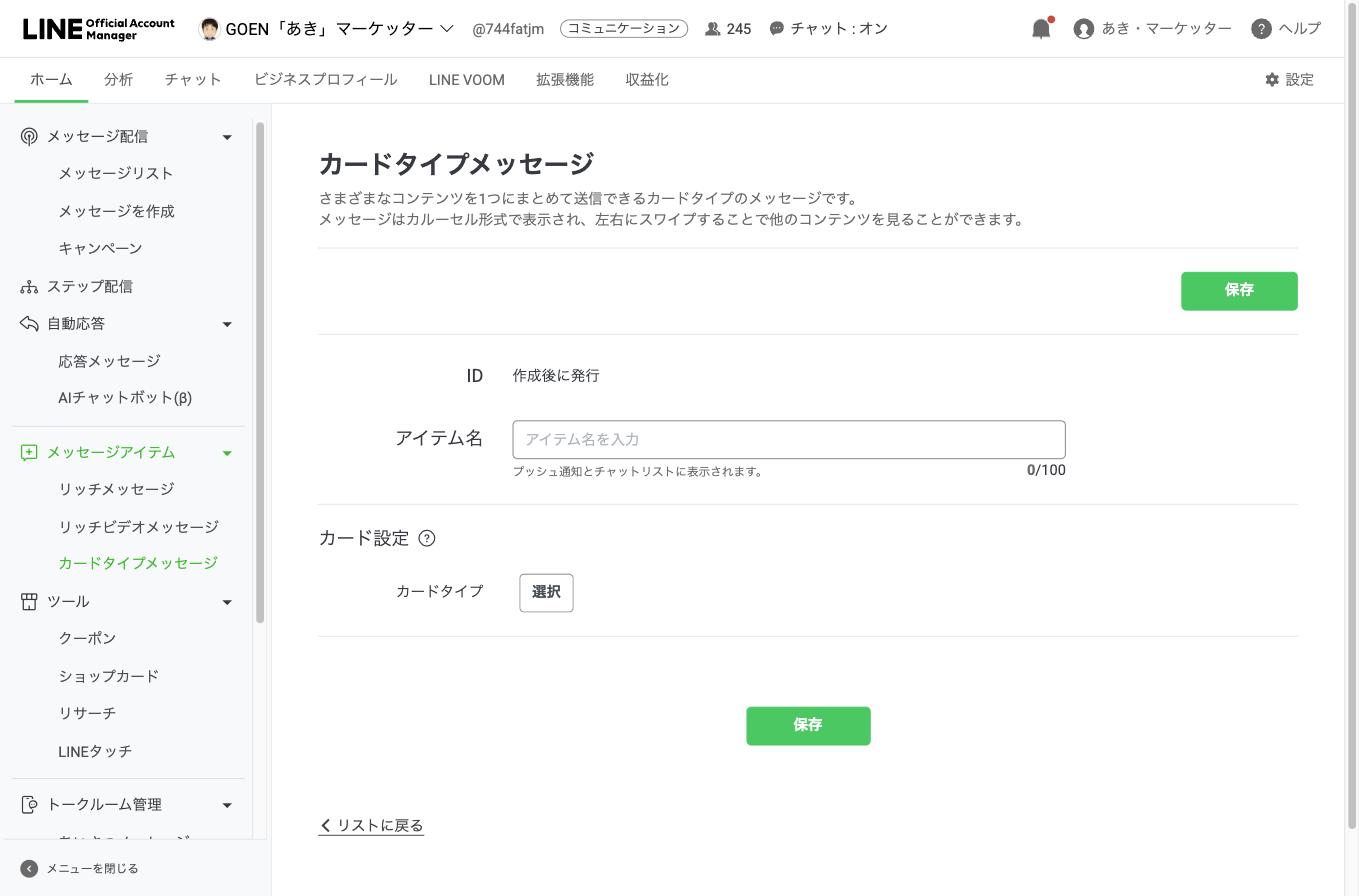Open リッチビデオメッセージ in sidebar
The height and width of the screenshot is (896, 1359).
(138, 527)
